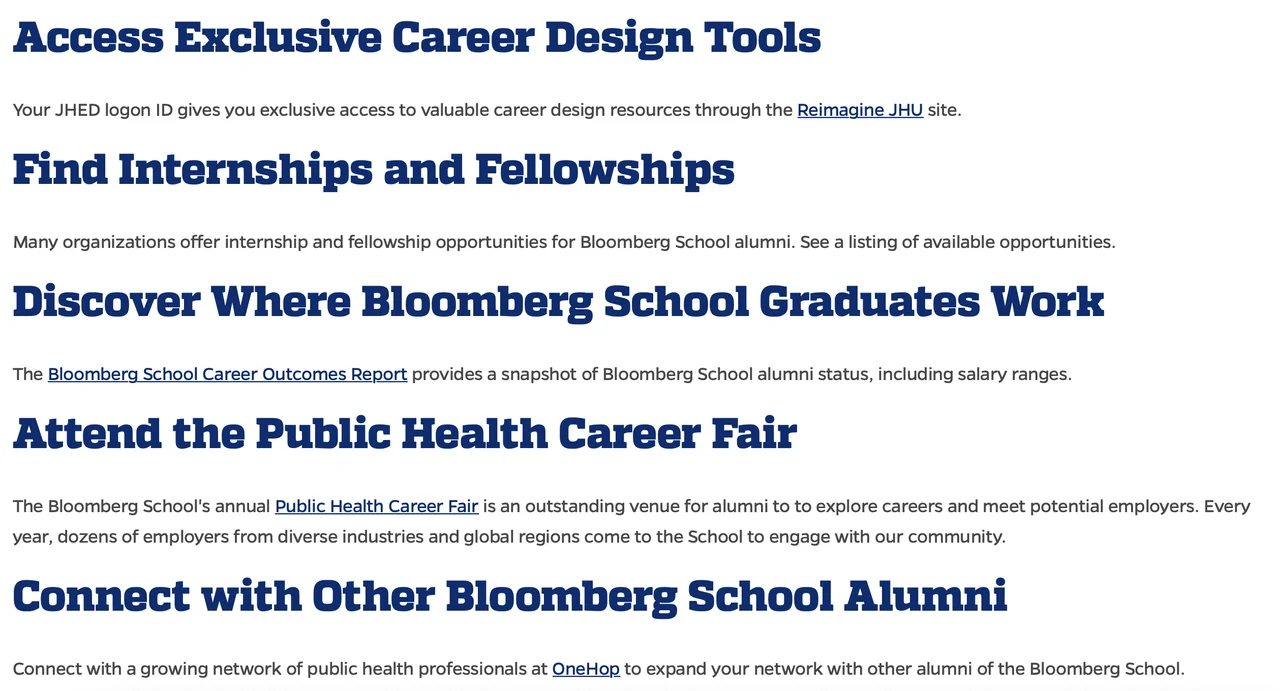Open the Reimagine JHU link

859,110
